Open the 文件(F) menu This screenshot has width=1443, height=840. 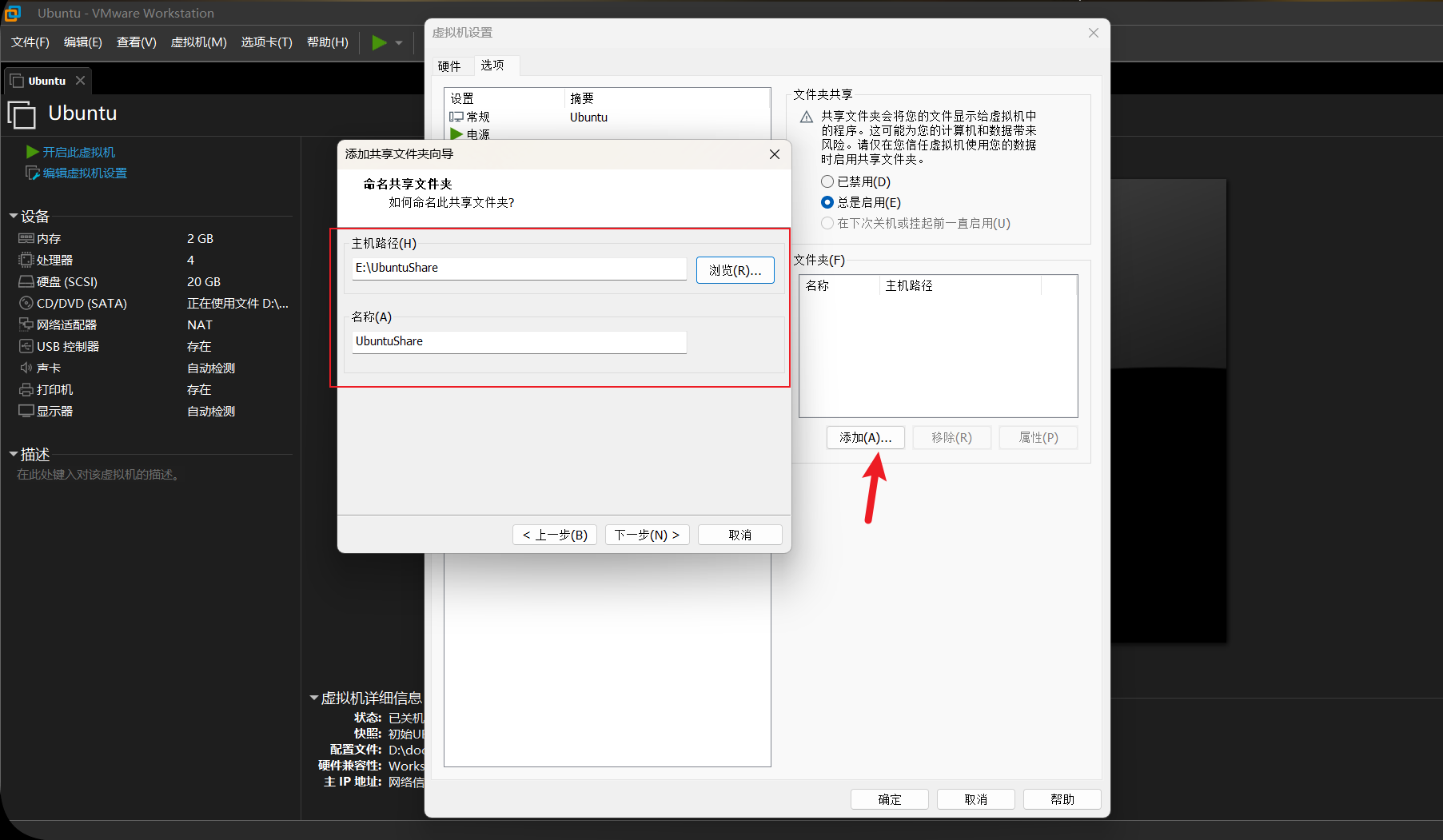[x=30, y=42]
